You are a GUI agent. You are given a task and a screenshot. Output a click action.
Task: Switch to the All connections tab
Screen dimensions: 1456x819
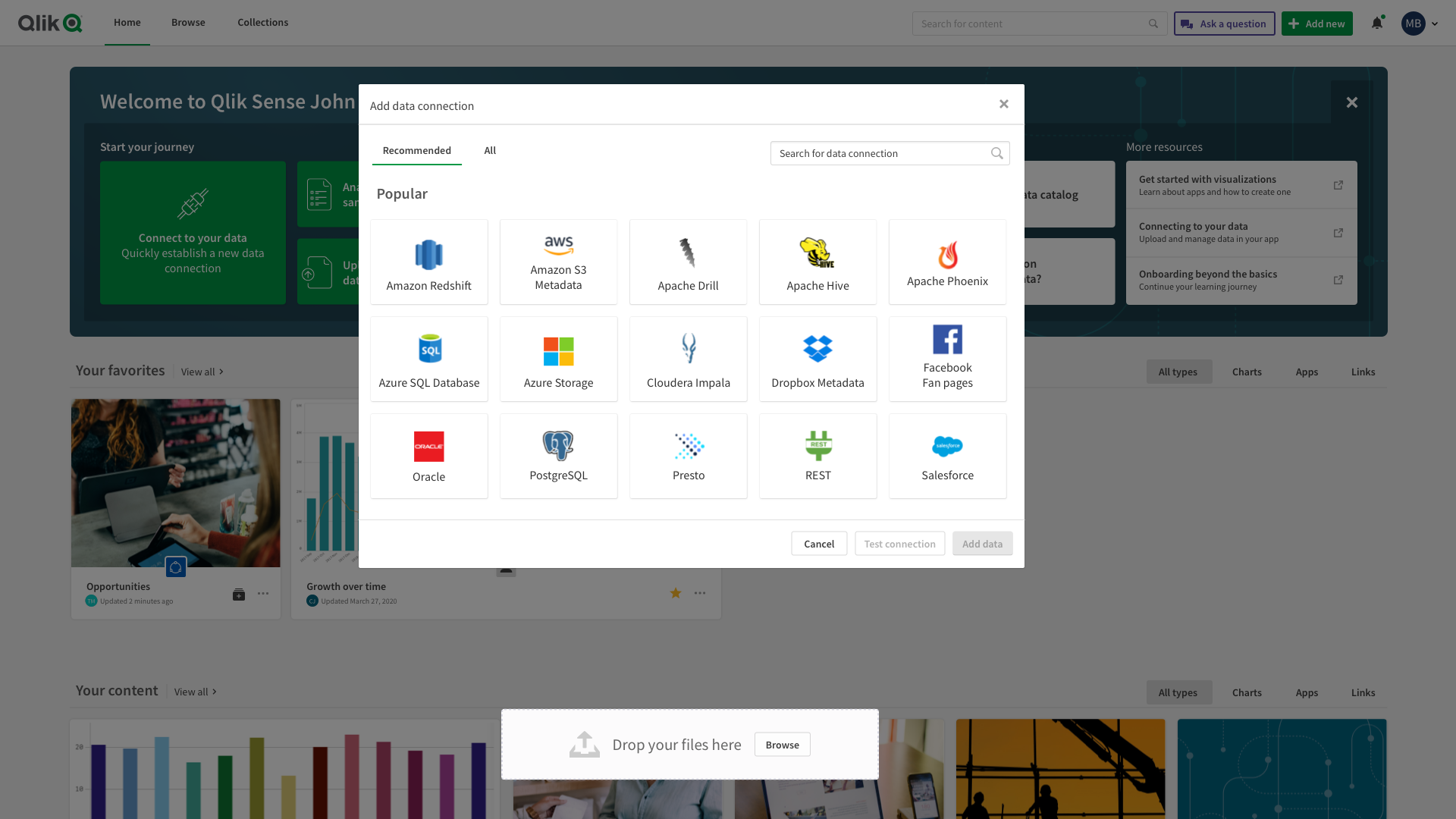pyautogui.click(x=489, y=150)
